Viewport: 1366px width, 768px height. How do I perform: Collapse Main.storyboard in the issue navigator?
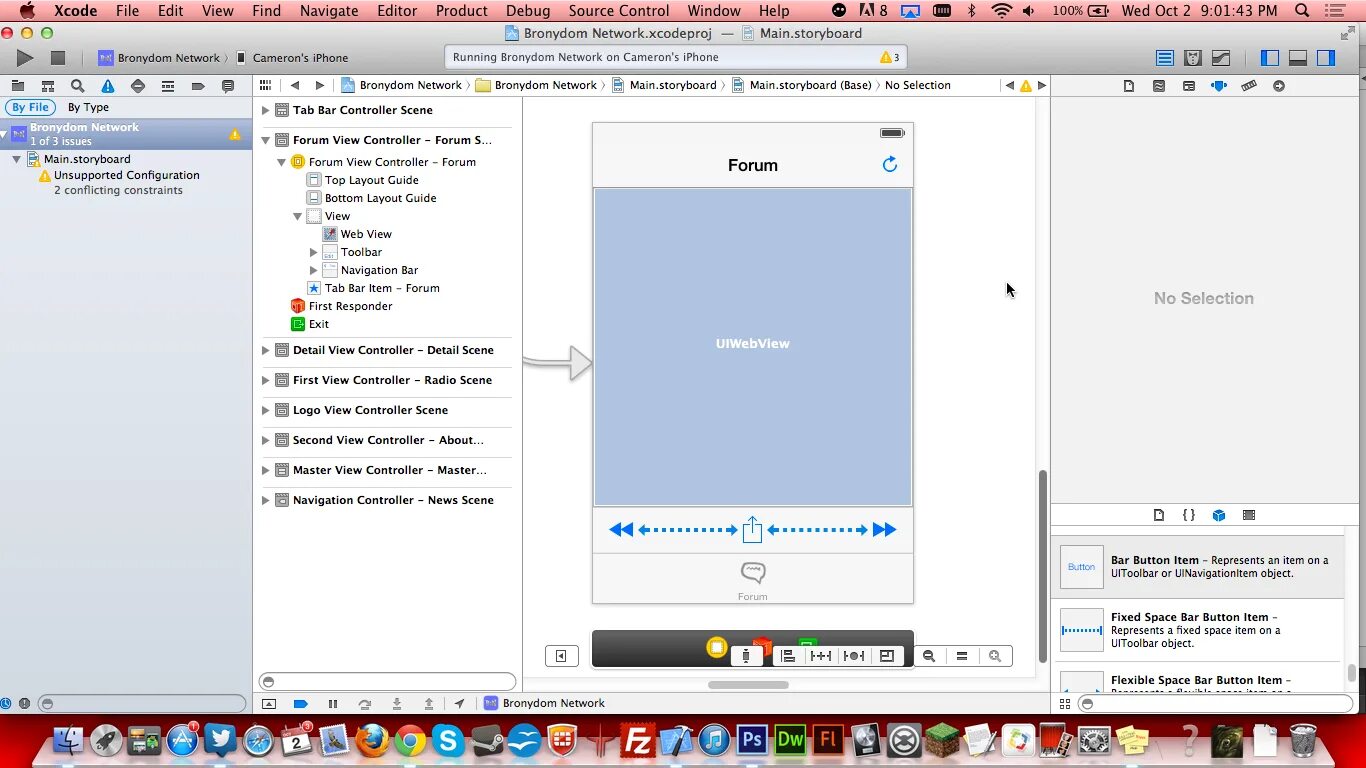(x=17, y=159)
